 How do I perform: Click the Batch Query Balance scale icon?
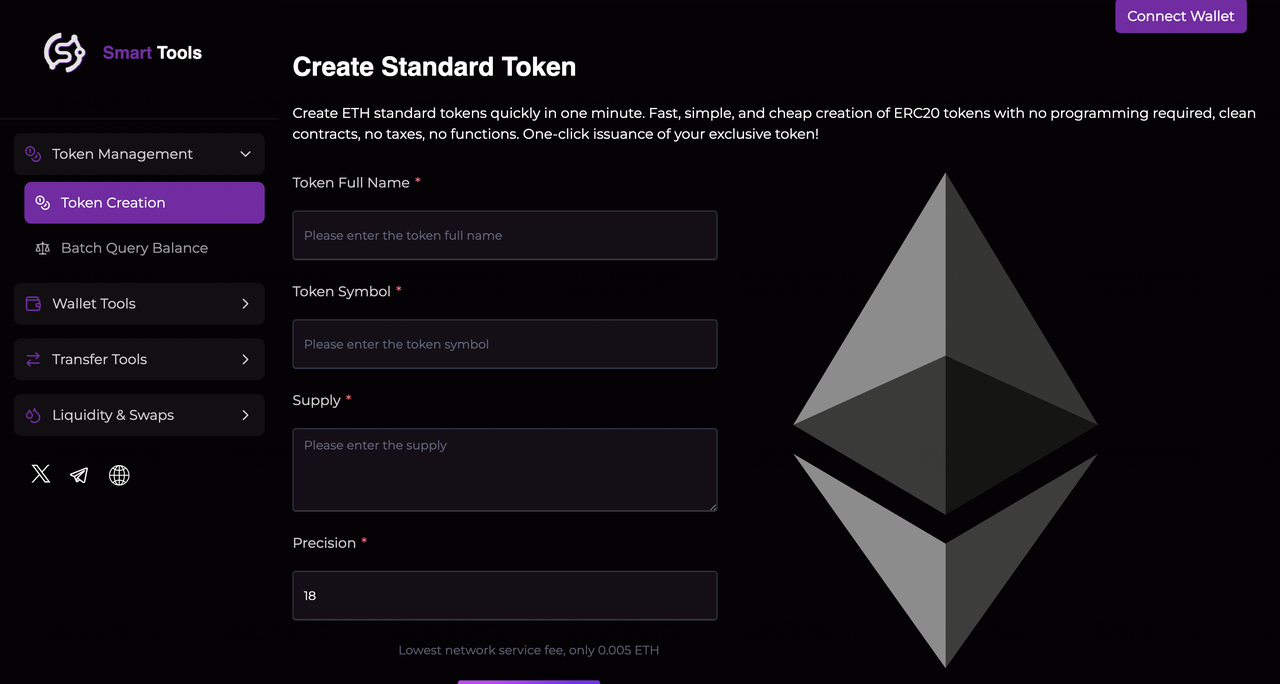tap(42, 248)
